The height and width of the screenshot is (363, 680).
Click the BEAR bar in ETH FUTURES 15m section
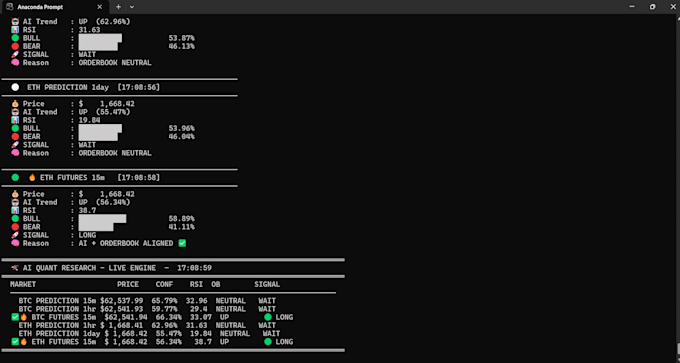tap(96, 227)
